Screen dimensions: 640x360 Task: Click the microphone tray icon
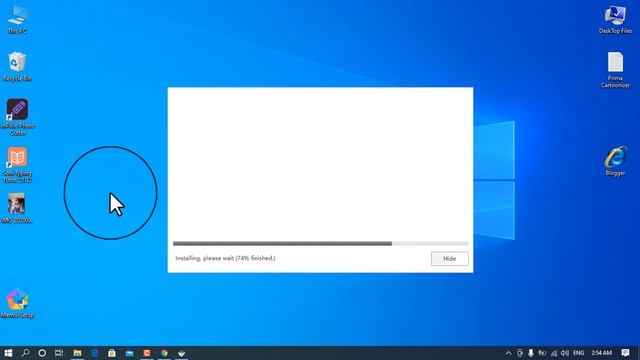[x=531, y=353]
